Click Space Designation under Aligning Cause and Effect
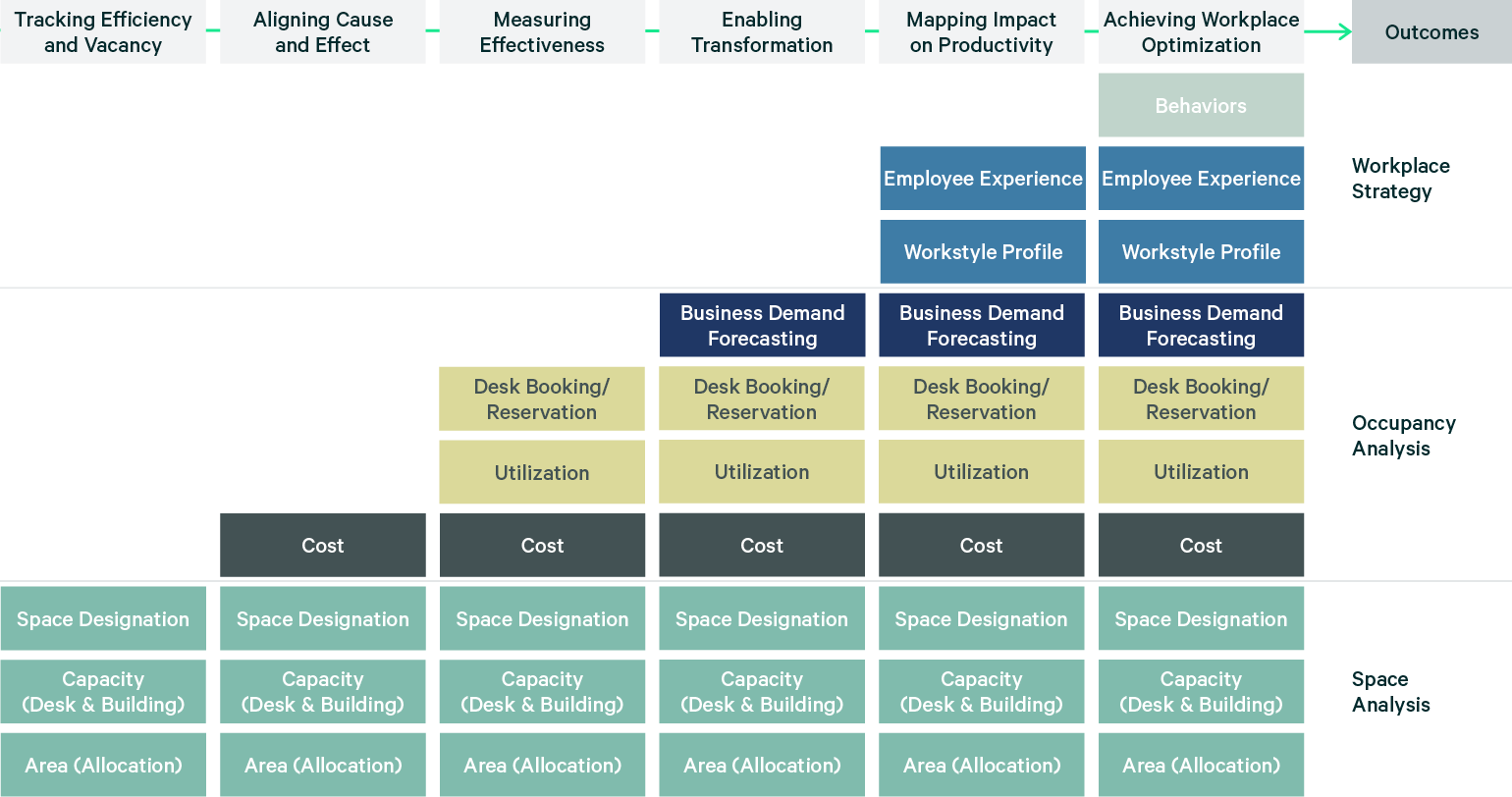 [323, 618]
